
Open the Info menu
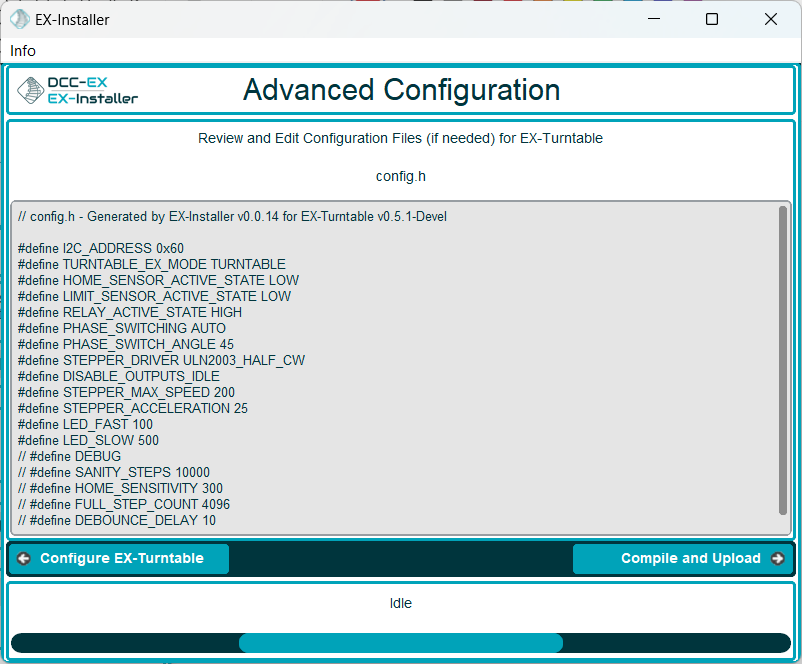(x=23, y=51)
